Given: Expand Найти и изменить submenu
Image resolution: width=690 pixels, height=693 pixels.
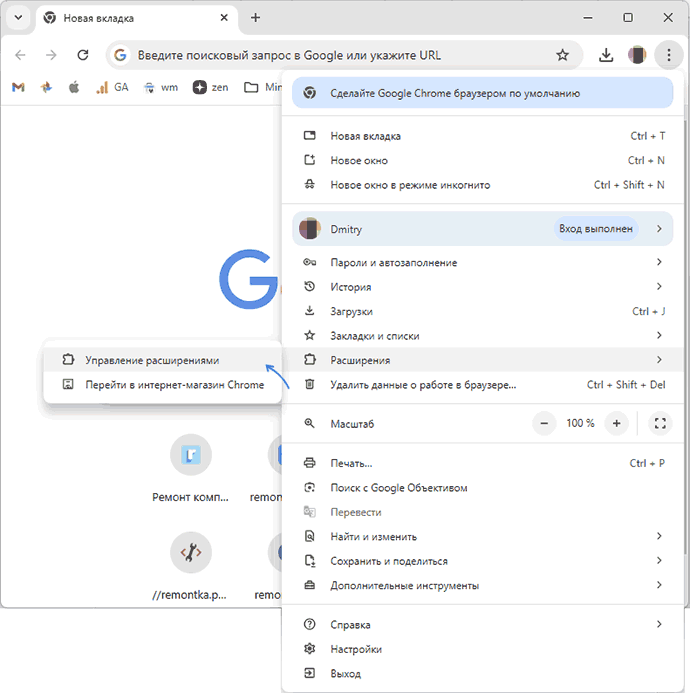Looking at the screenshot, I should pyautogui.click(x=482, y=537).
